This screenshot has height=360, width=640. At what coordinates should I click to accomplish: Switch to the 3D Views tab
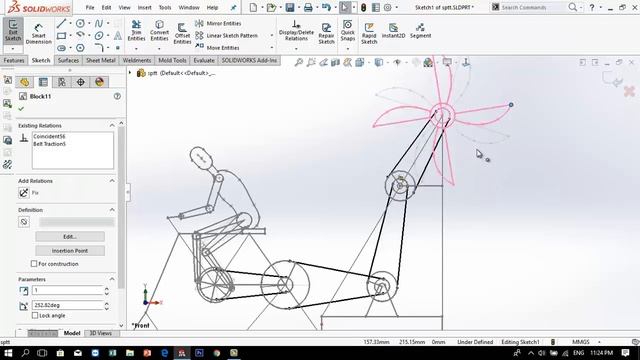click(100, 333)
